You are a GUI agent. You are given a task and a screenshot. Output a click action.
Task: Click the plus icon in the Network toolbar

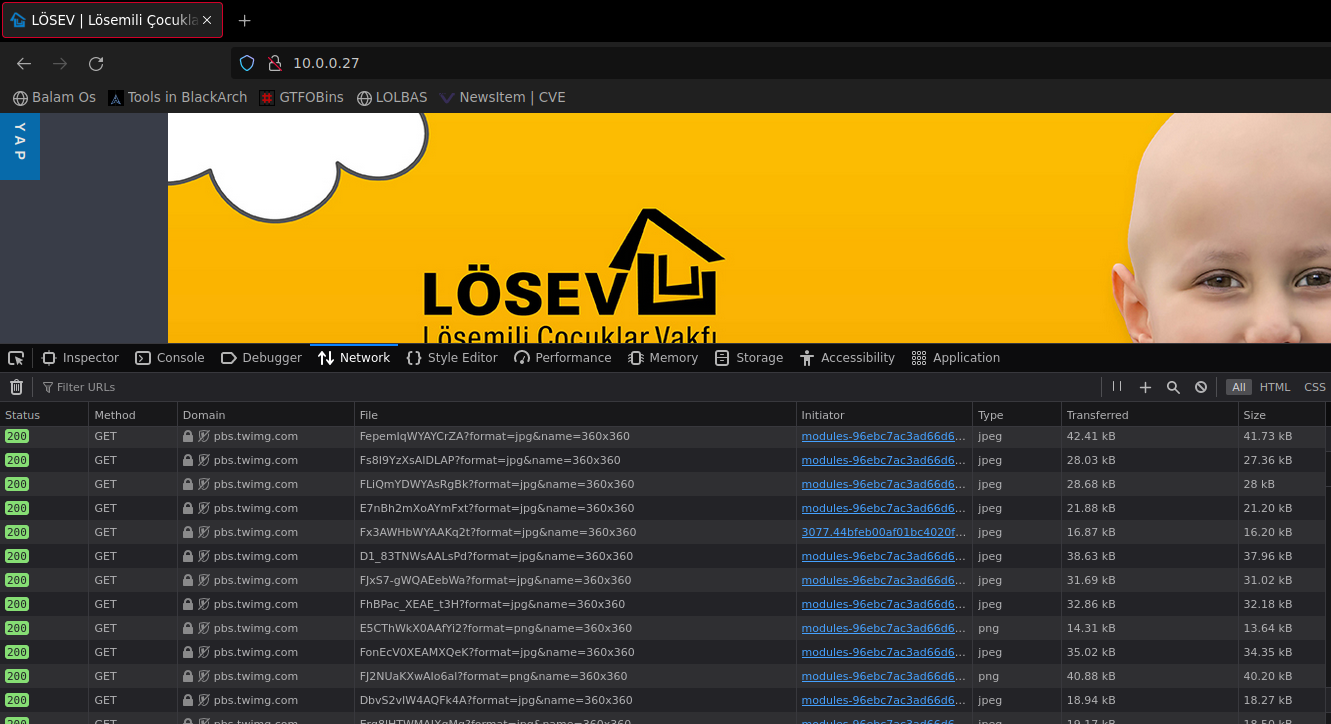click(x=1145, y=387)
